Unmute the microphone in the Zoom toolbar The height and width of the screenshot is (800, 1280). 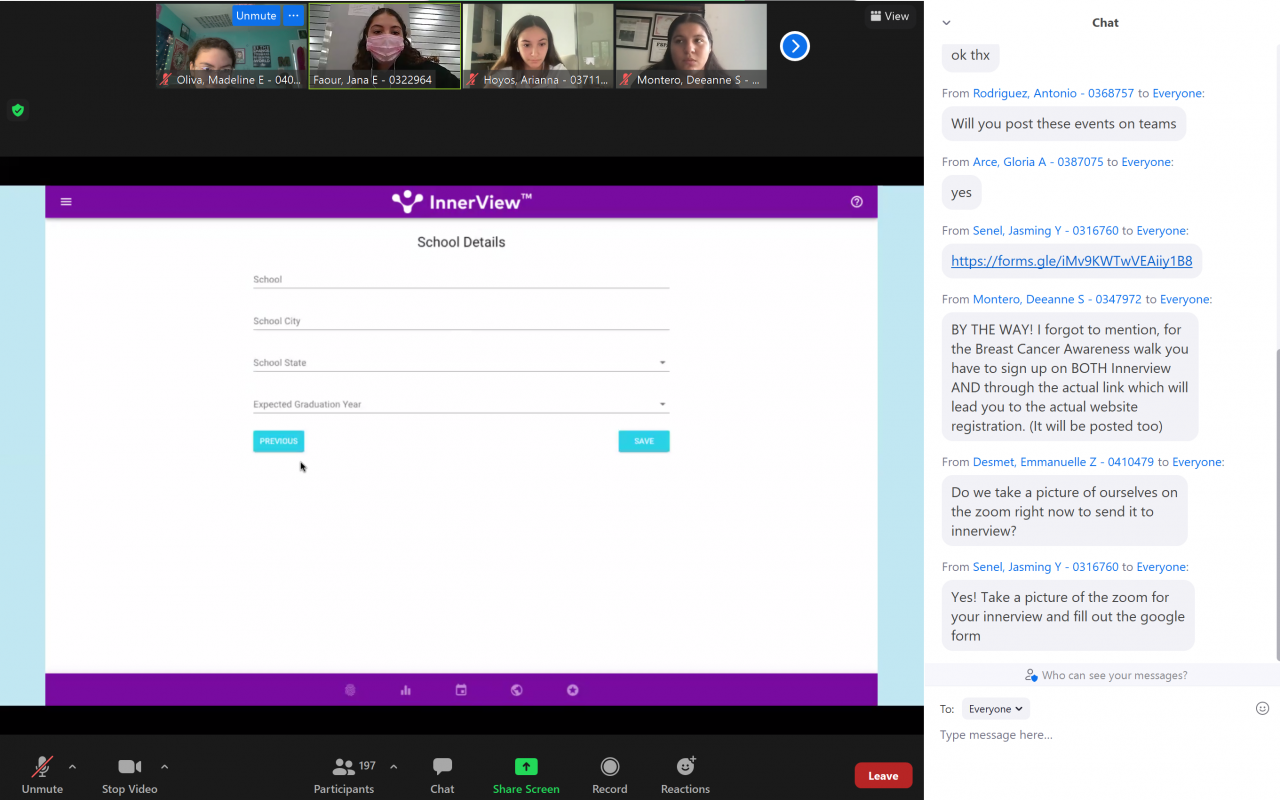(x=42, y=775)
